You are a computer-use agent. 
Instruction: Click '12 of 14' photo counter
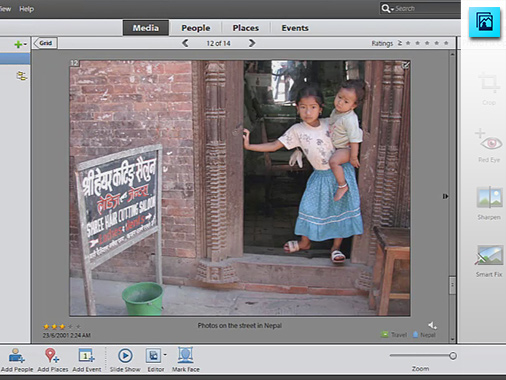218,43
